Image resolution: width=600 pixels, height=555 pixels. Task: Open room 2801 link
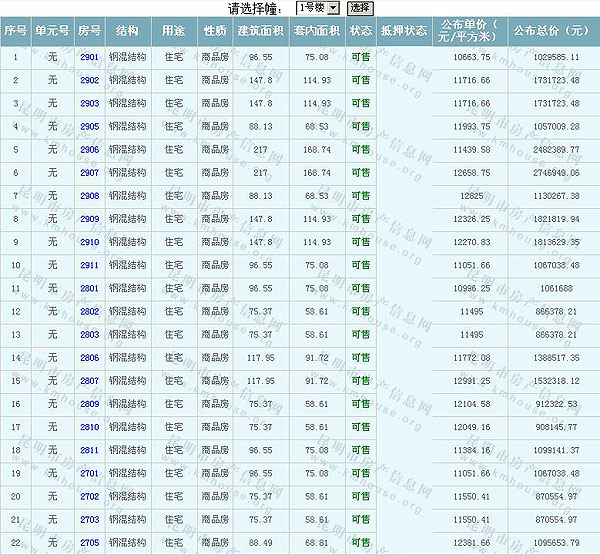[x=90, y=288]
